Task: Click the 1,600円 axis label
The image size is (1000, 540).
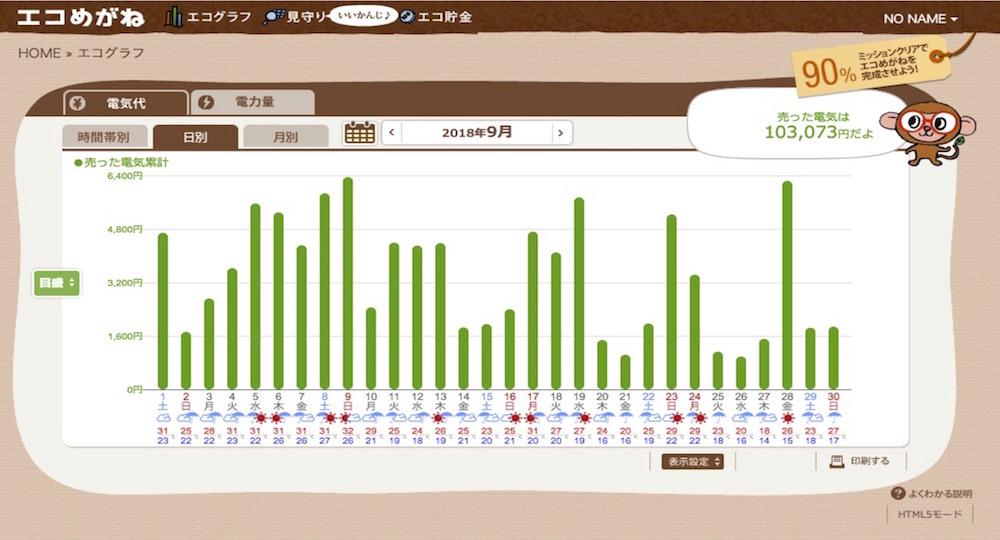Action: 124,336
